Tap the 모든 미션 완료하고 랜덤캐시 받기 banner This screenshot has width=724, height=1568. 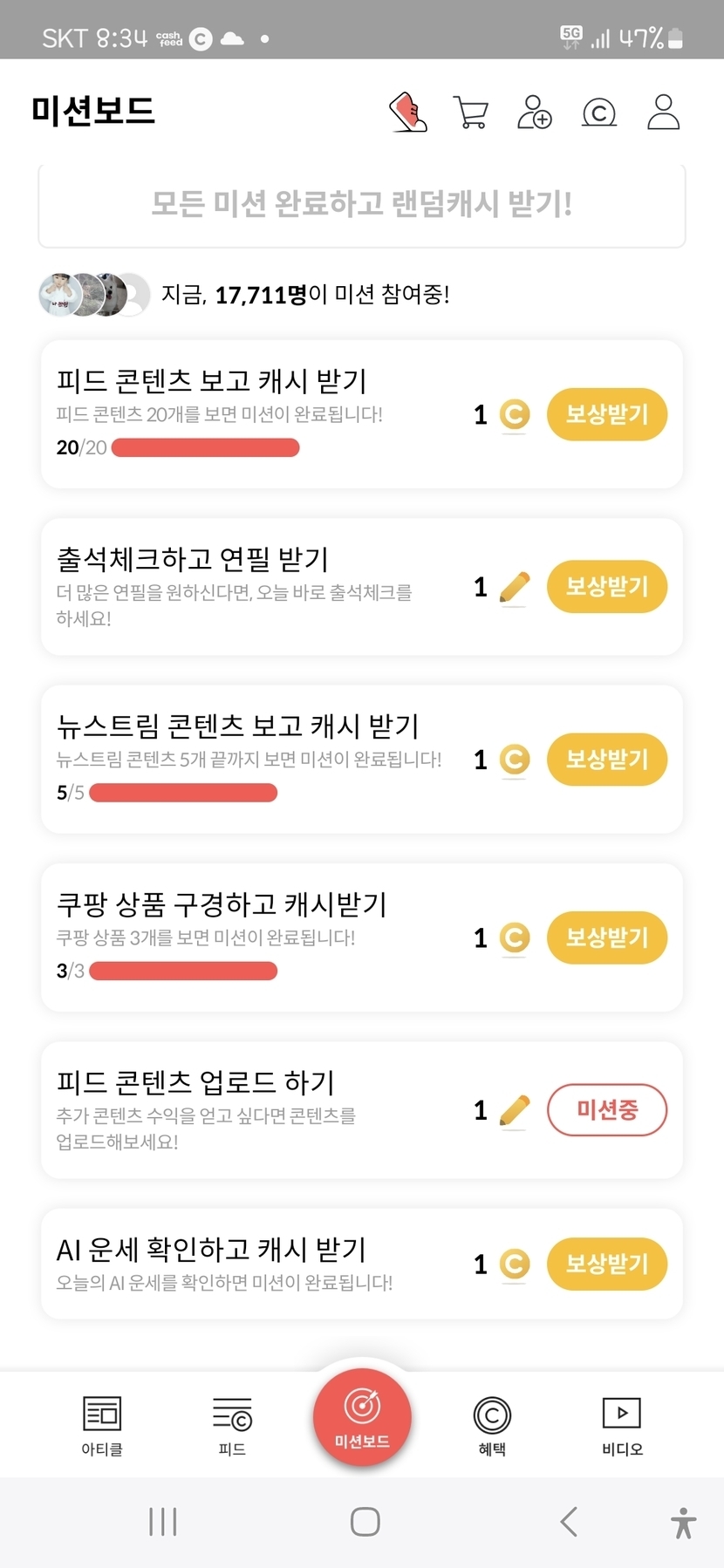pyautogui.click(x=362, y=205)
